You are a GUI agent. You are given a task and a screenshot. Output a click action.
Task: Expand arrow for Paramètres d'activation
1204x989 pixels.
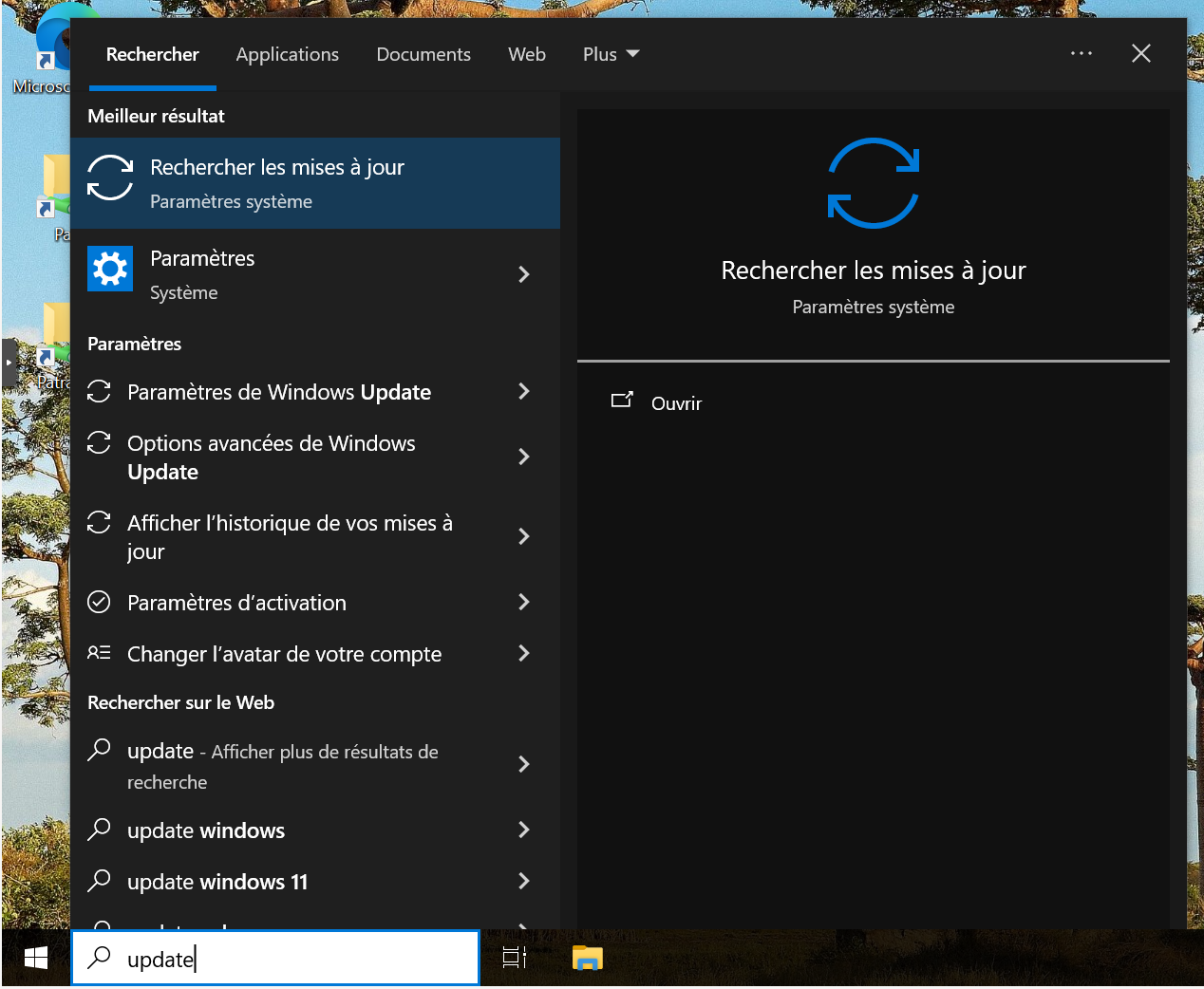click(524, 602)
